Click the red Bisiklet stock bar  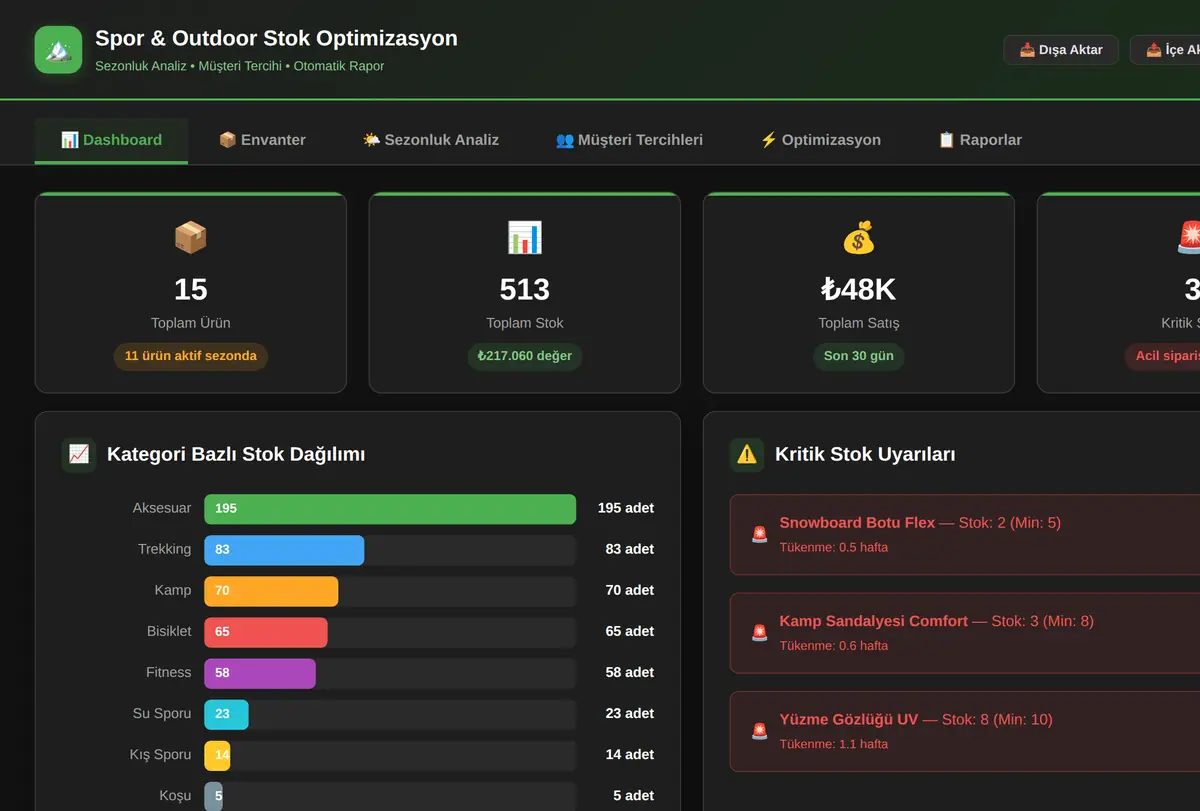pos(266,631)
